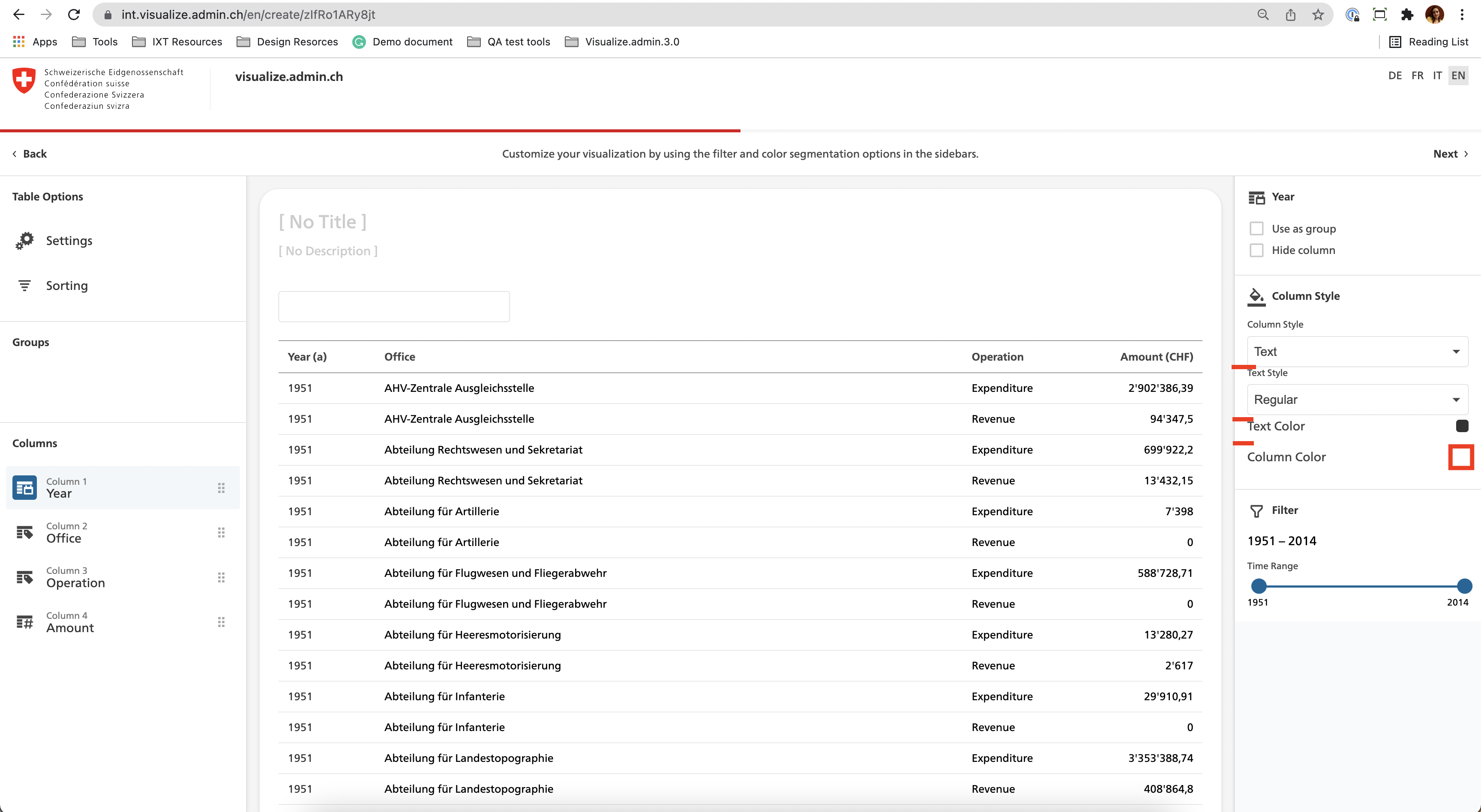This screenshot has height=812, width=1481.
Task: Select the Year column icon
Action: click(x=25, y=487)
